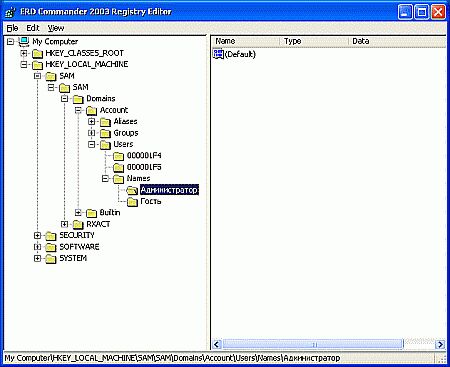Image resolution: width=450 pixels, height=367 pixels.
Task: Expand the RXACT key
Action: (x=65, y=224)
